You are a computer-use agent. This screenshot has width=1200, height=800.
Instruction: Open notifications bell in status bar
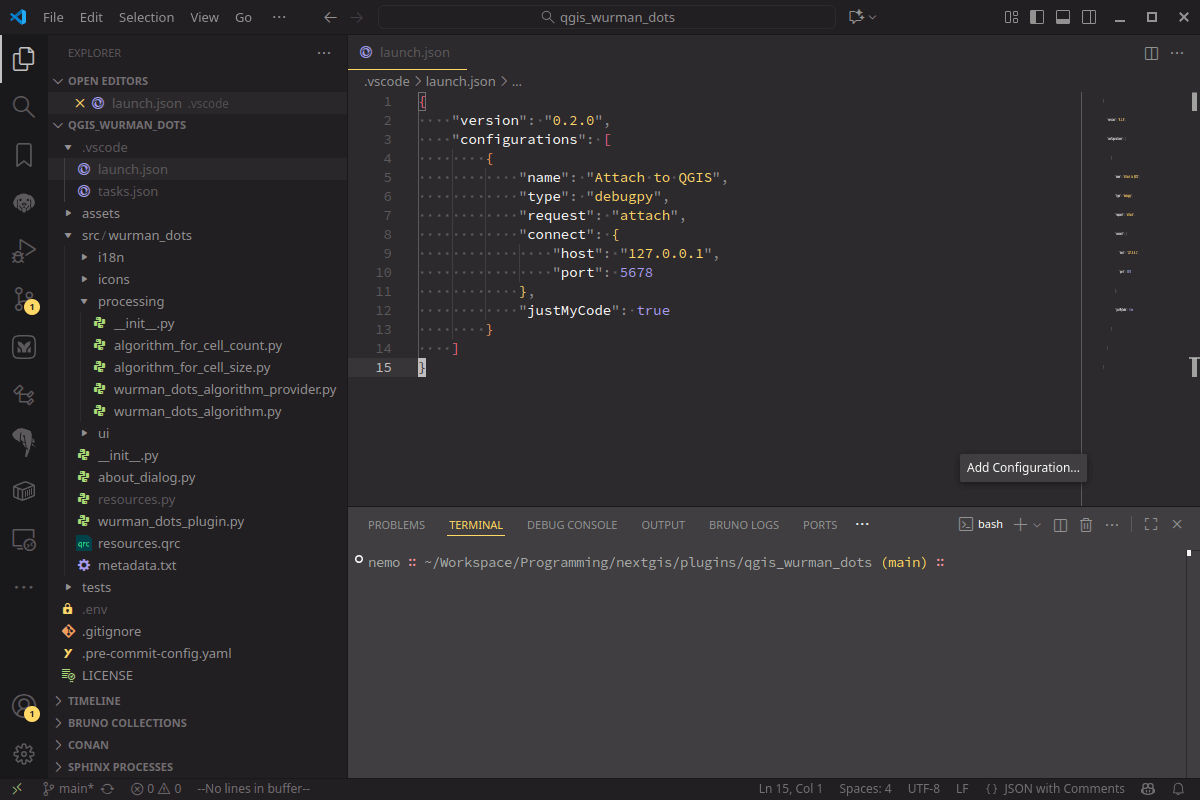(x=1178, y=789)
